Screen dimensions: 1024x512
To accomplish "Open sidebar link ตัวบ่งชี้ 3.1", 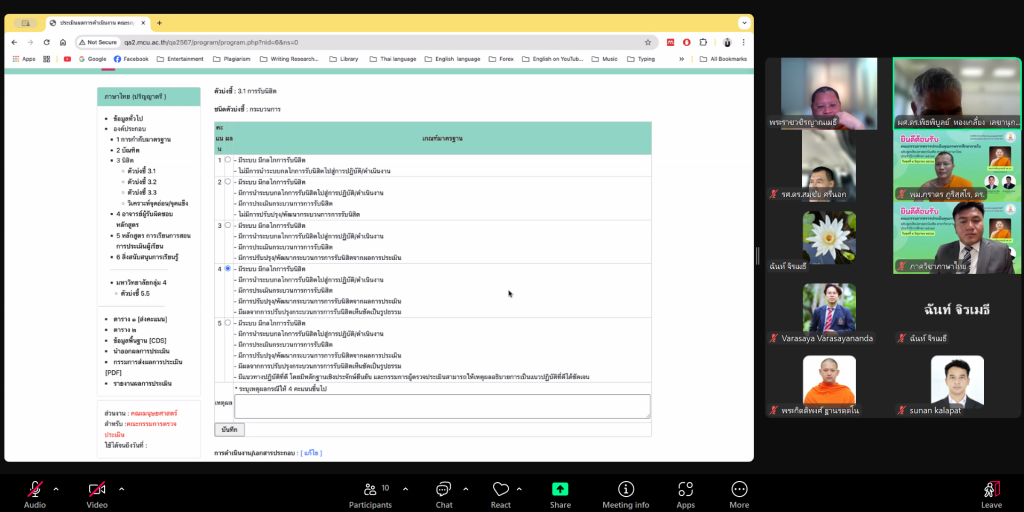I will click(x=142, y=170).
